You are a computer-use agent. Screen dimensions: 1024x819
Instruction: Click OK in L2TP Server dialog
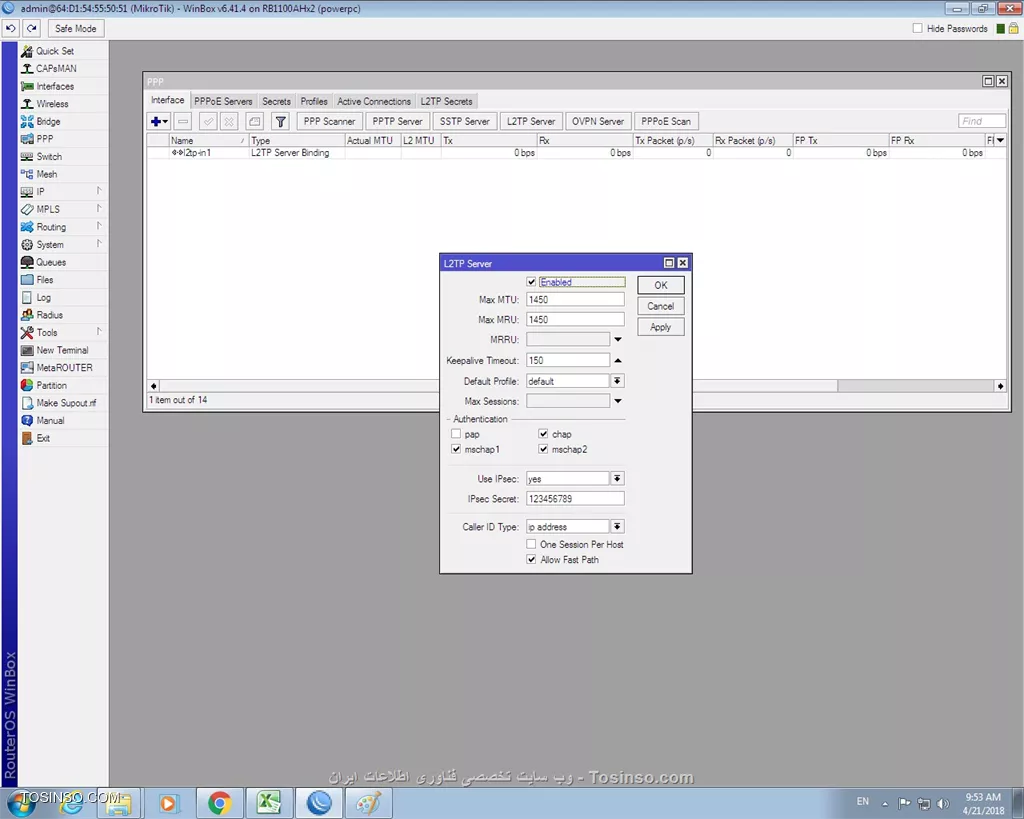click(660, 285)
